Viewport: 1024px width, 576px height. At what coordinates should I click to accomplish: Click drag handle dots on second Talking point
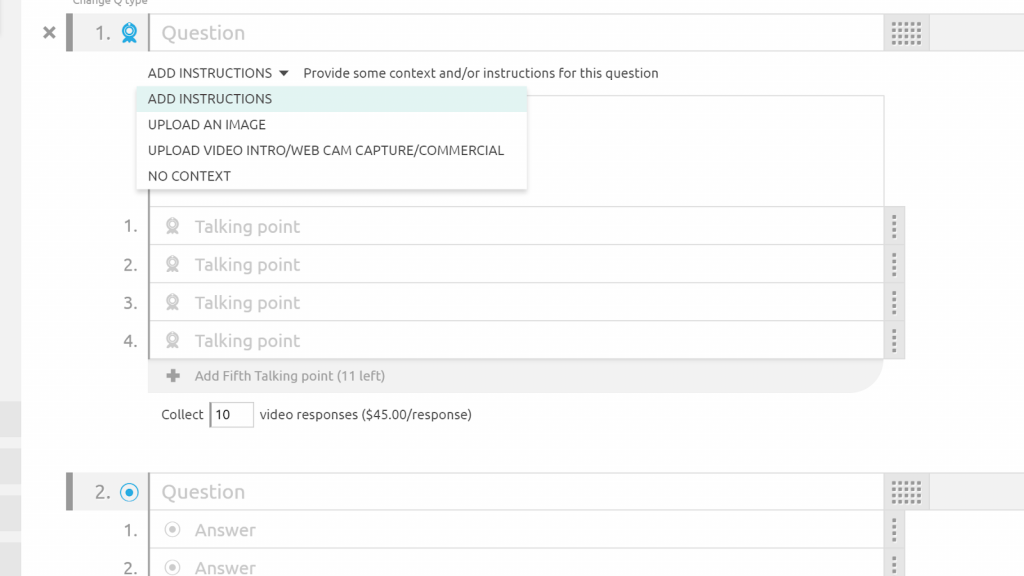894,265
